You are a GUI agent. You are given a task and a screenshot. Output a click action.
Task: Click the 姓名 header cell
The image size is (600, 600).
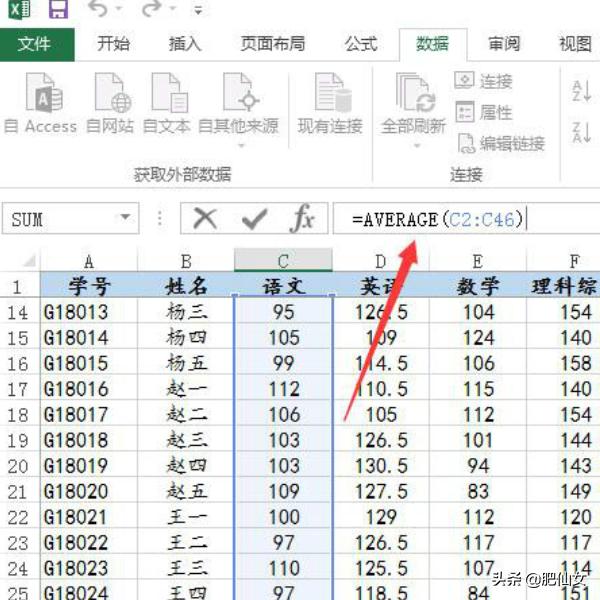[x=186, y=286]
